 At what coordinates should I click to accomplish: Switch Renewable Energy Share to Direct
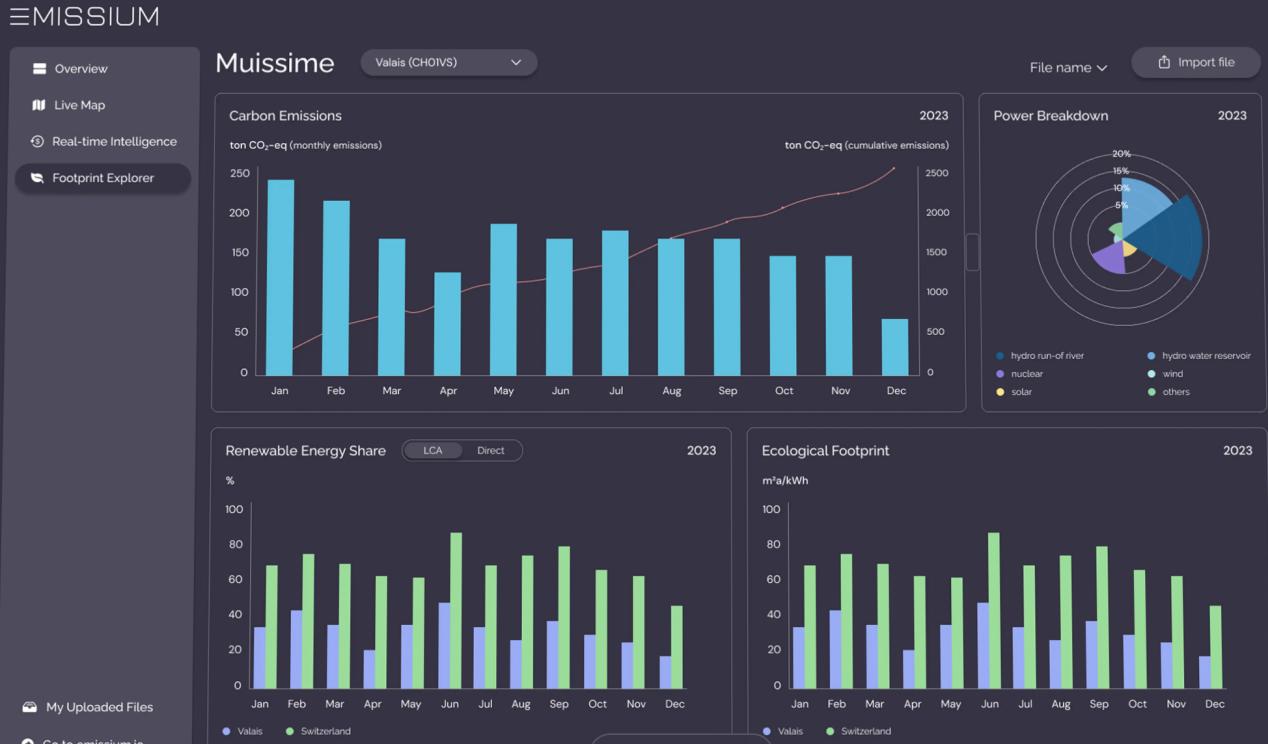[x=490, y=451]
